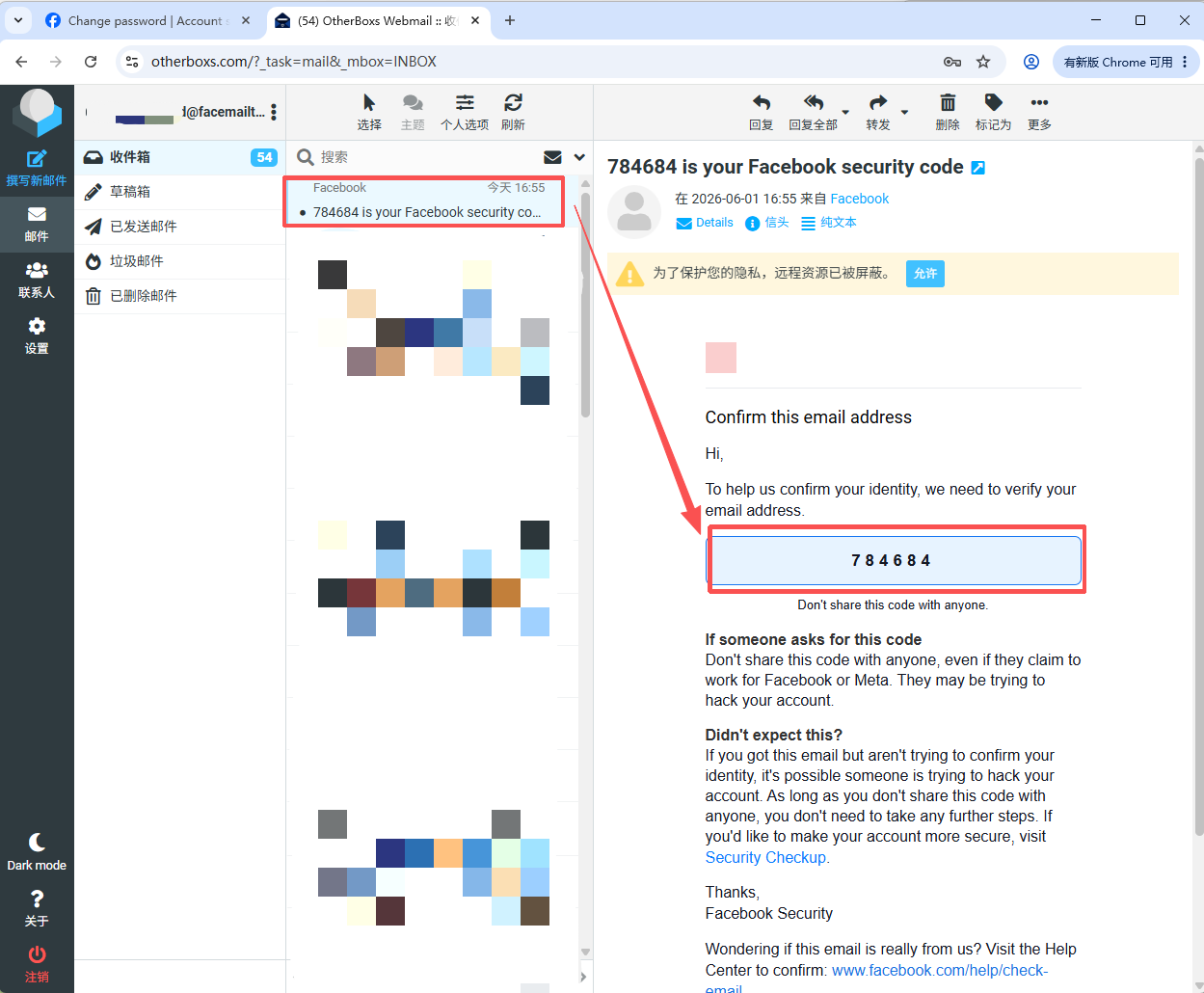
Task: Open Settings gear in sidebar
Action: [37, 335]
